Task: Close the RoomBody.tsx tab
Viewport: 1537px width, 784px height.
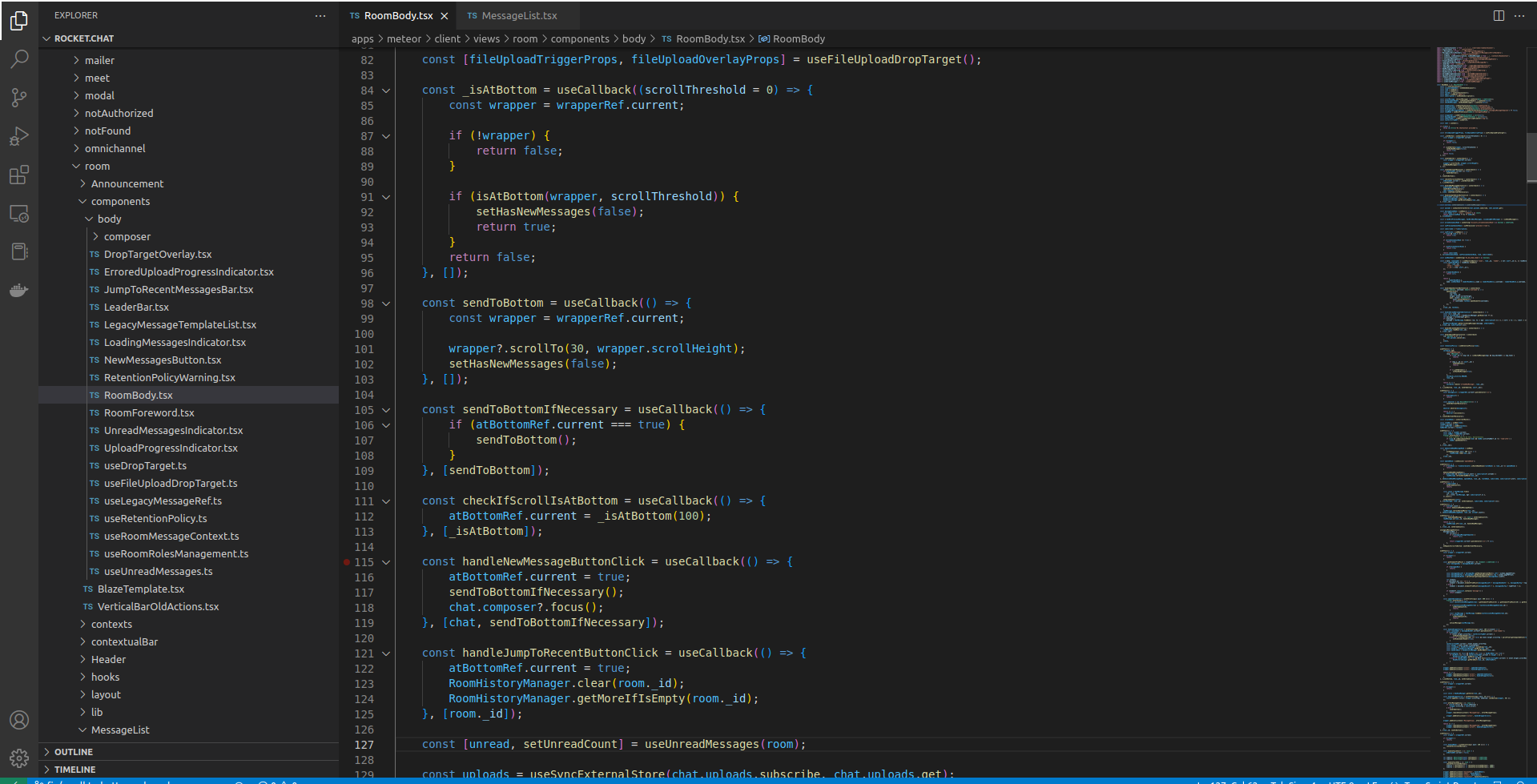Action: (445, 16)
